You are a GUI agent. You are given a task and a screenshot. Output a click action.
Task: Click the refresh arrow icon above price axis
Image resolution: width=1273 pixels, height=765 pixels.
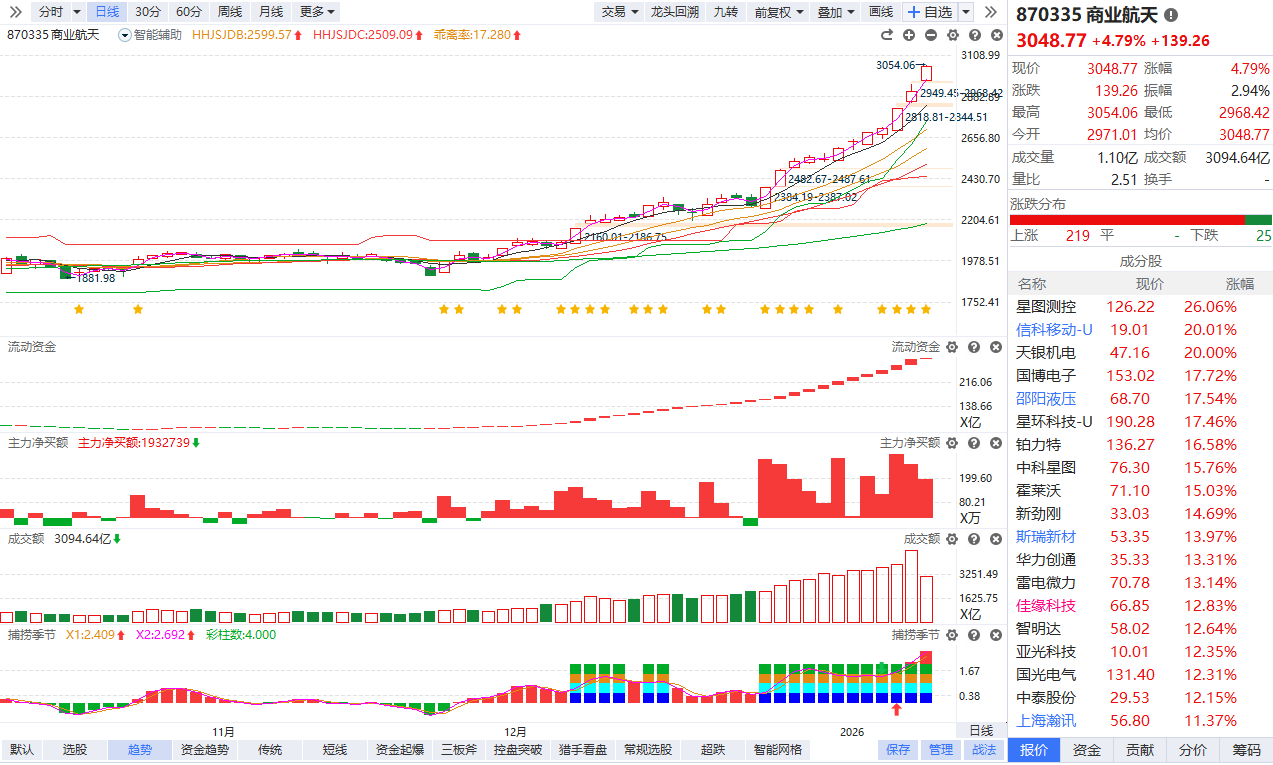tap(887, 35)
